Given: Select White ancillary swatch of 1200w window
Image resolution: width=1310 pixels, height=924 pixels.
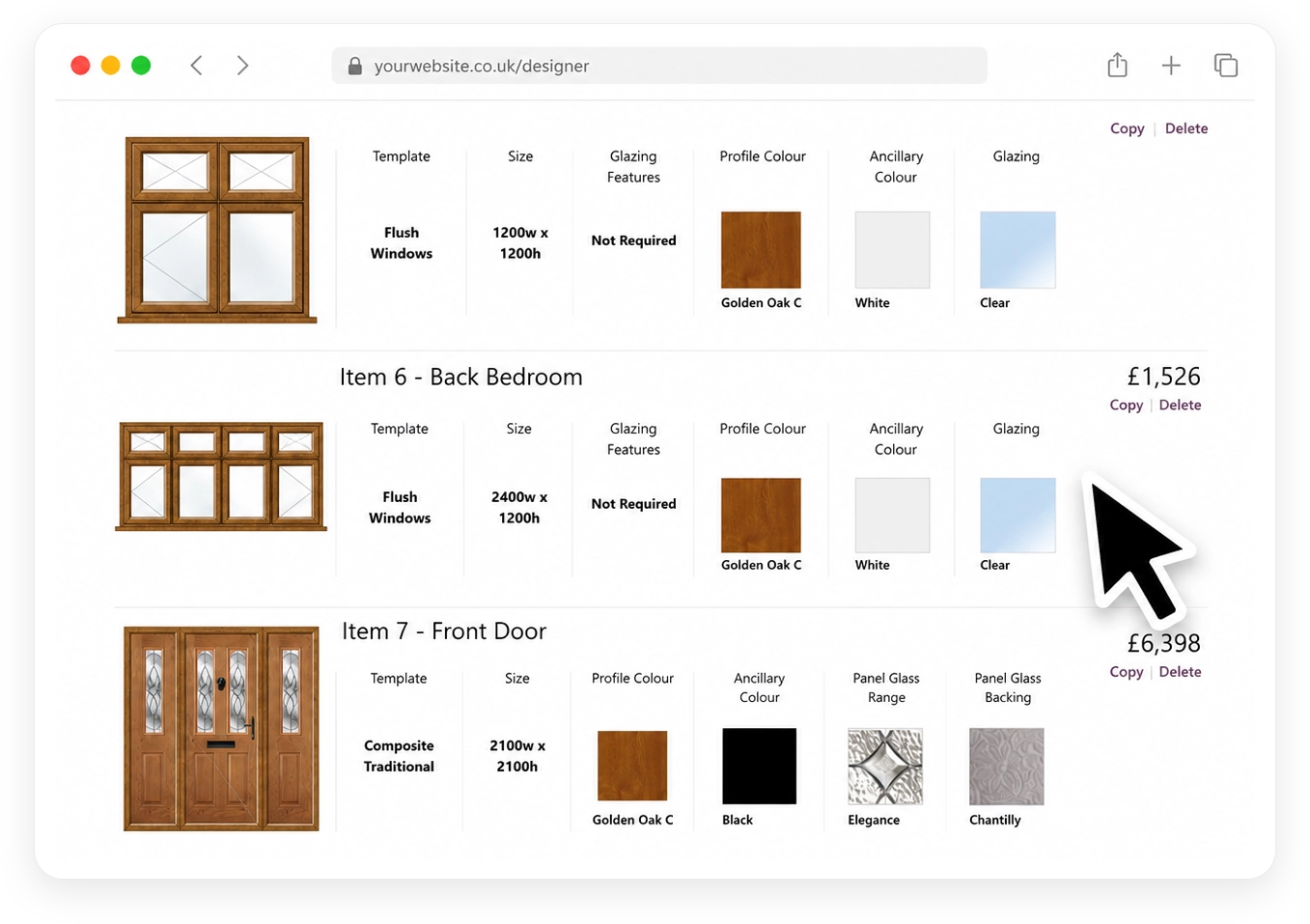Looking at the screenshot, I should coord(892,250).
